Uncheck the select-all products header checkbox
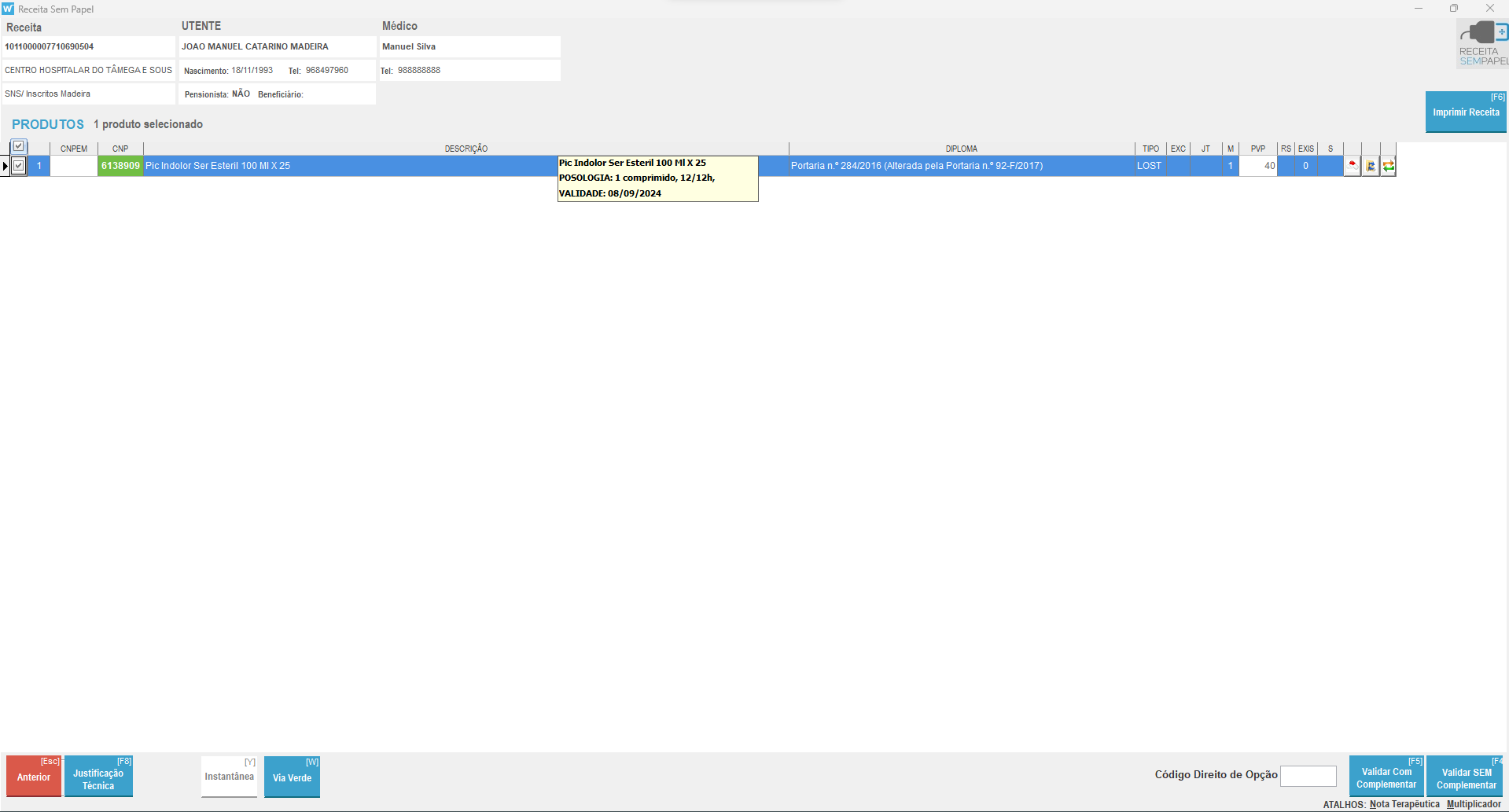The width and height of the screenshot is (1509, 812). pos(19,146)
